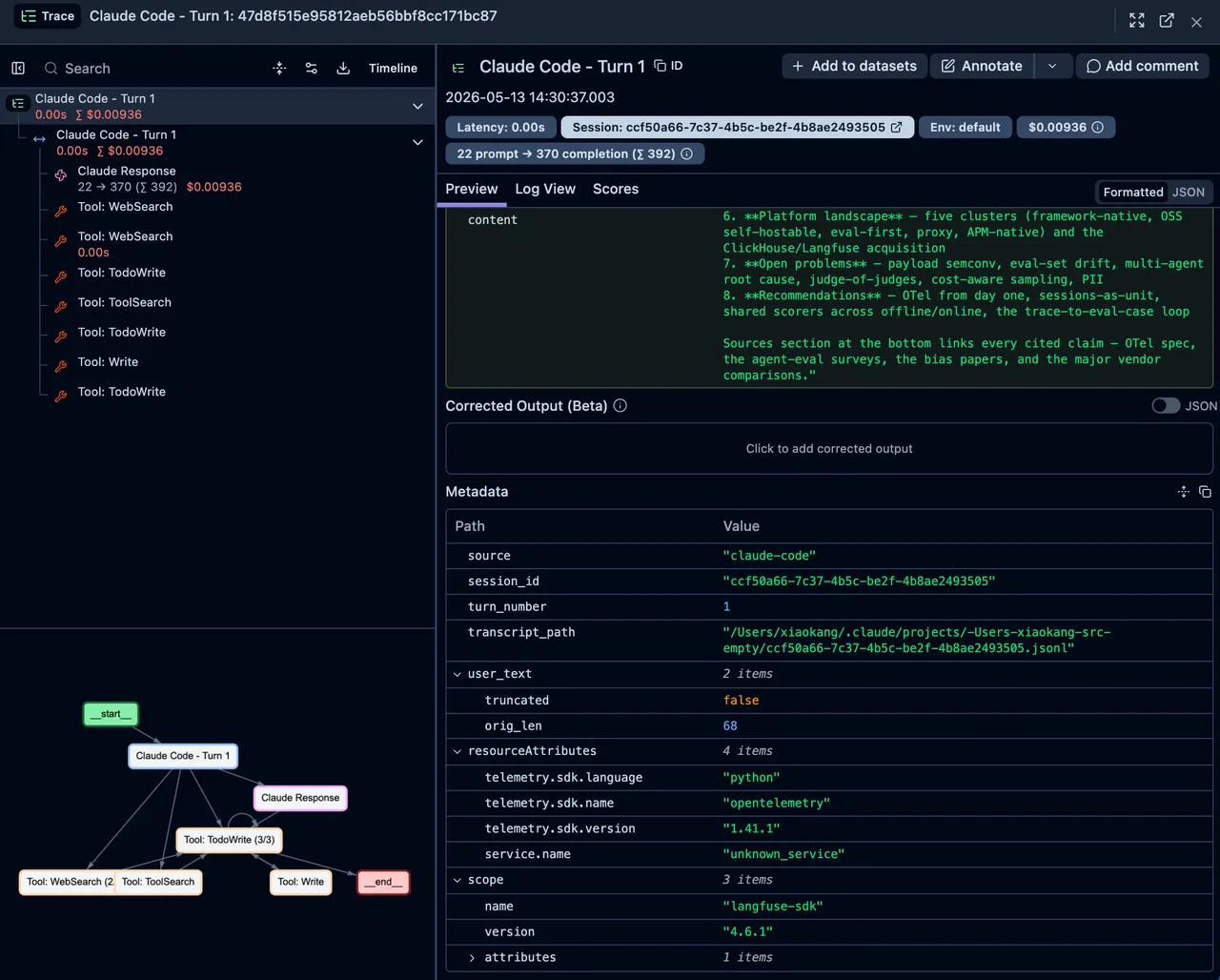Switch to the Log View tab

click(x=545, y=189)
